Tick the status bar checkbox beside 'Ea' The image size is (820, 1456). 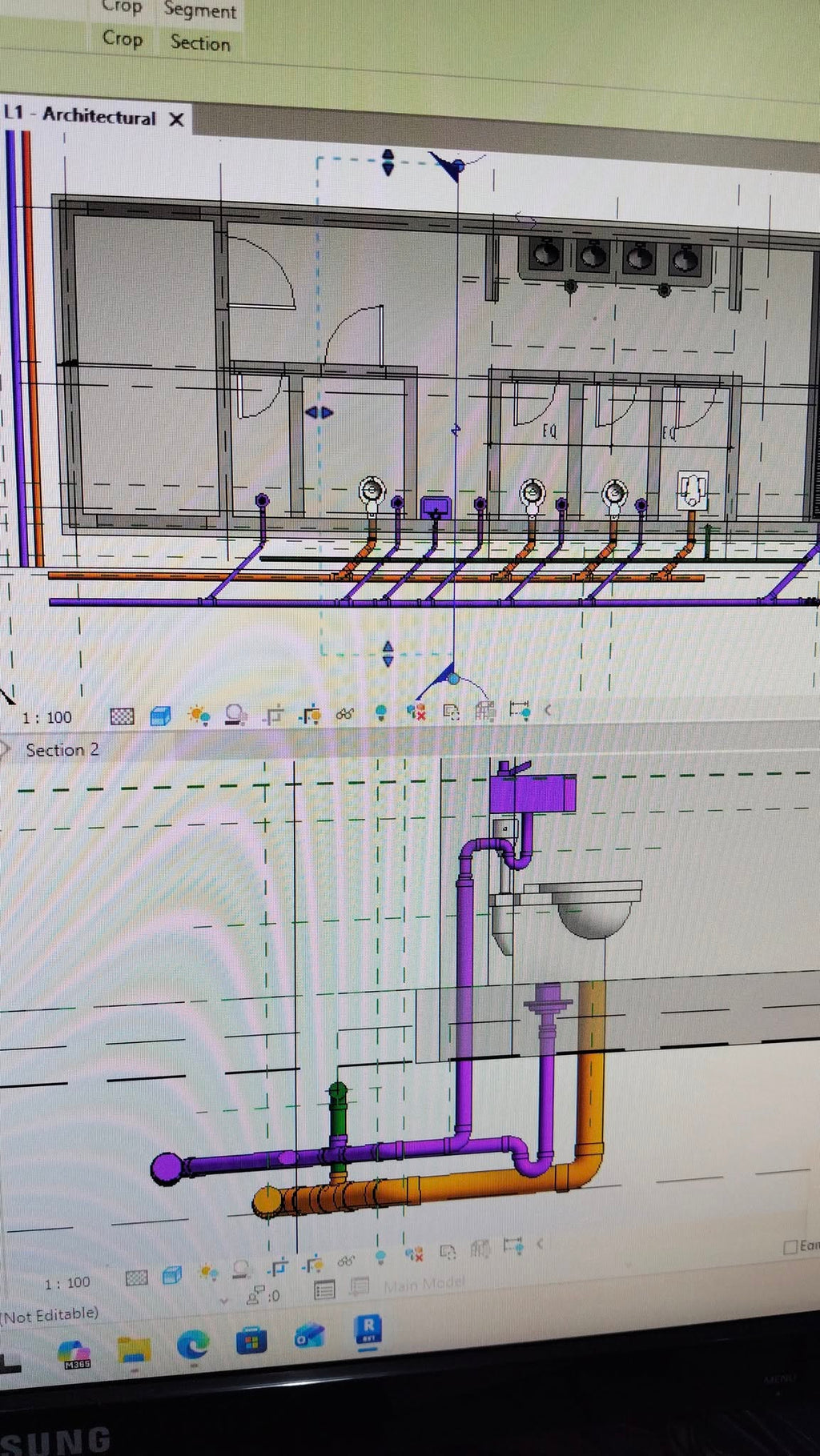790,1247
